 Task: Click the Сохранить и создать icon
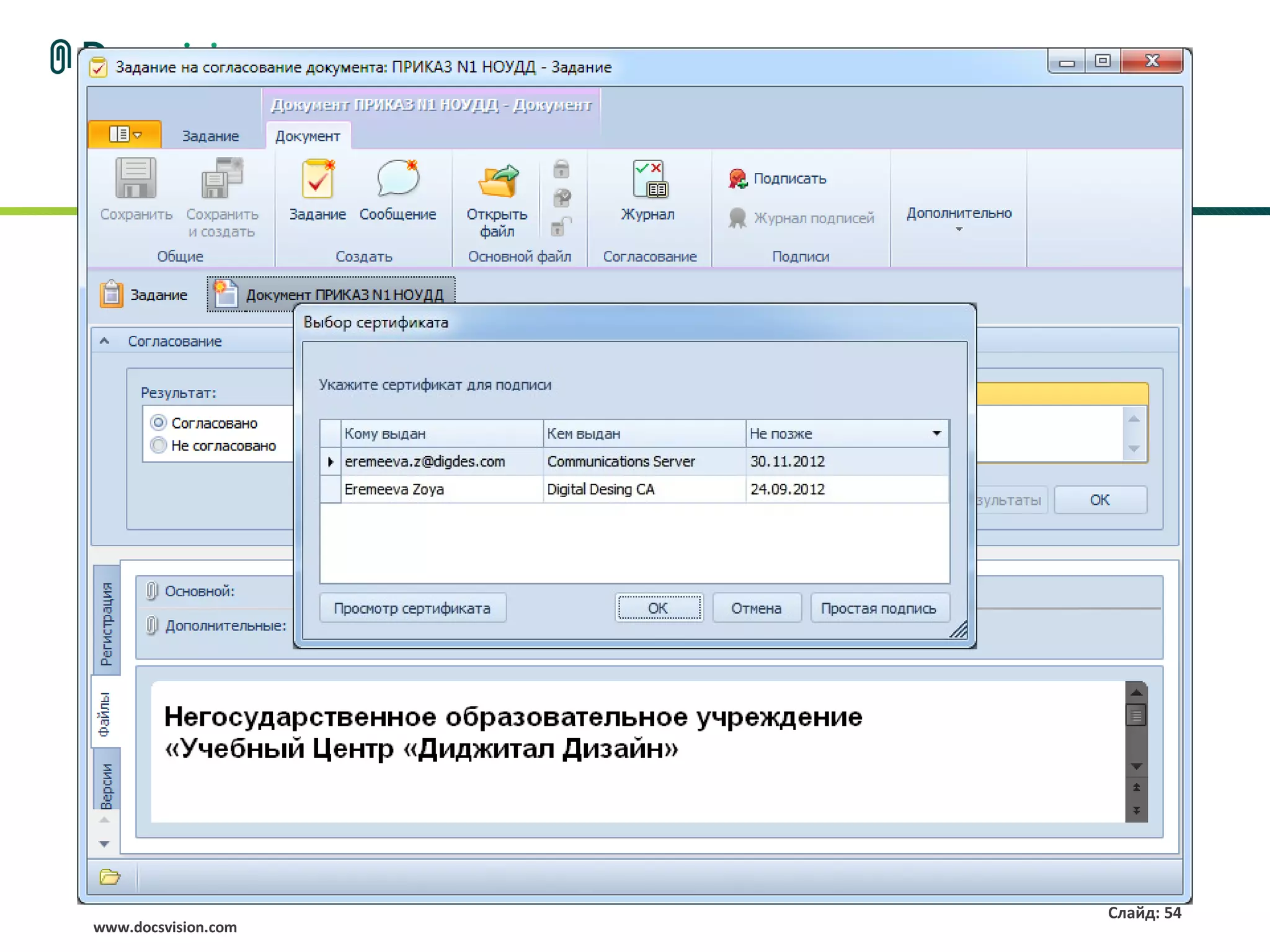tap(222, 178)
